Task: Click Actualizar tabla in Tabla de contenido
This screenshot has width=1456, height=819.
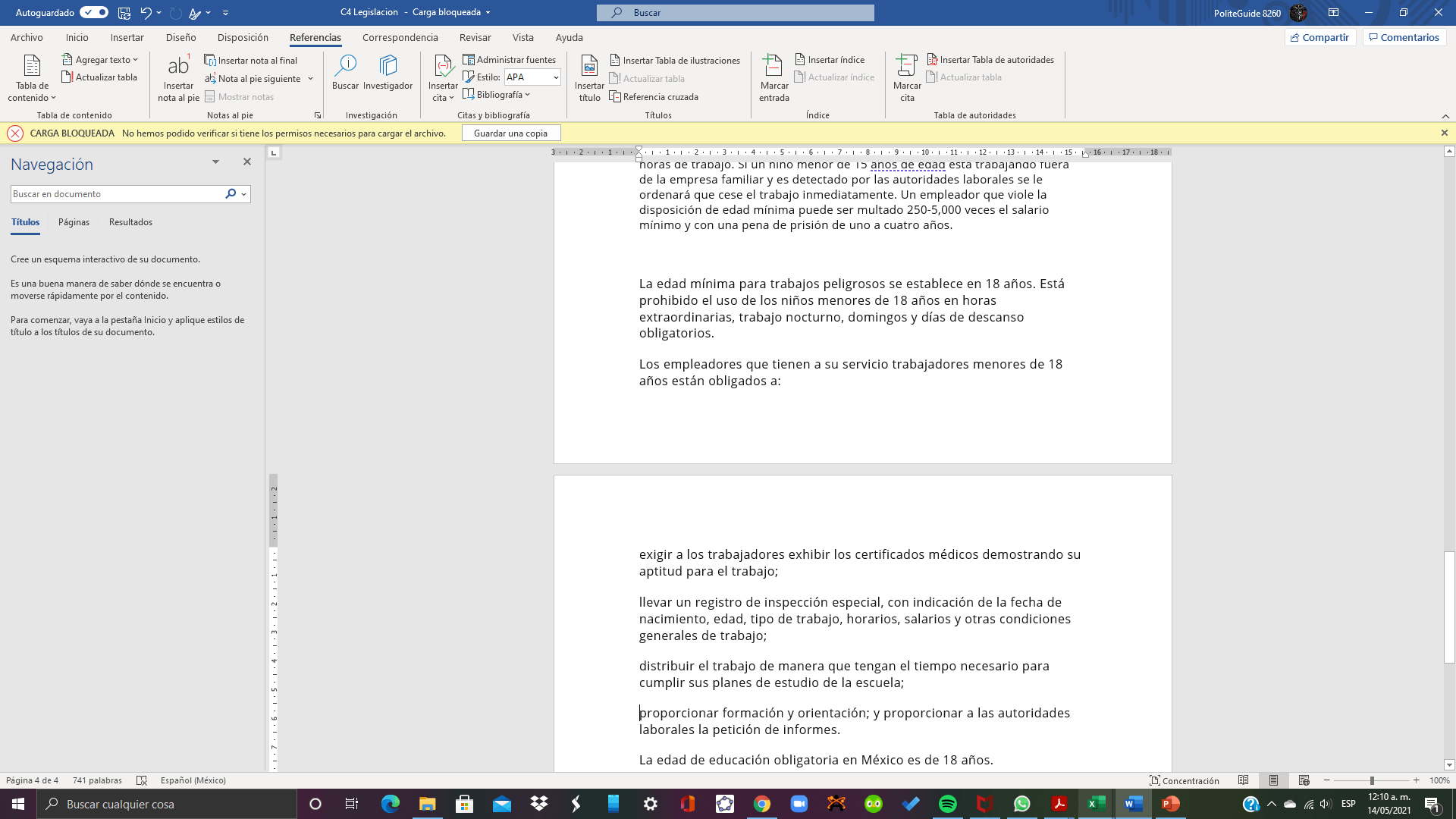Action: pos(99,77)
